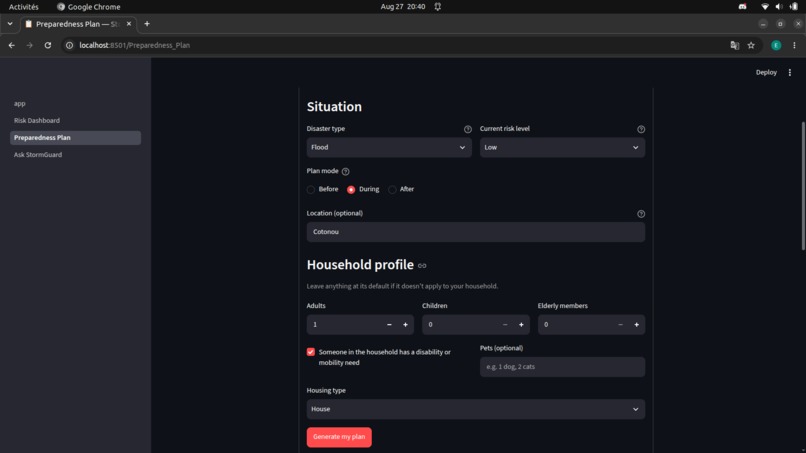Click the 'Leave anything at its default' helper text

tap(402, 286)
